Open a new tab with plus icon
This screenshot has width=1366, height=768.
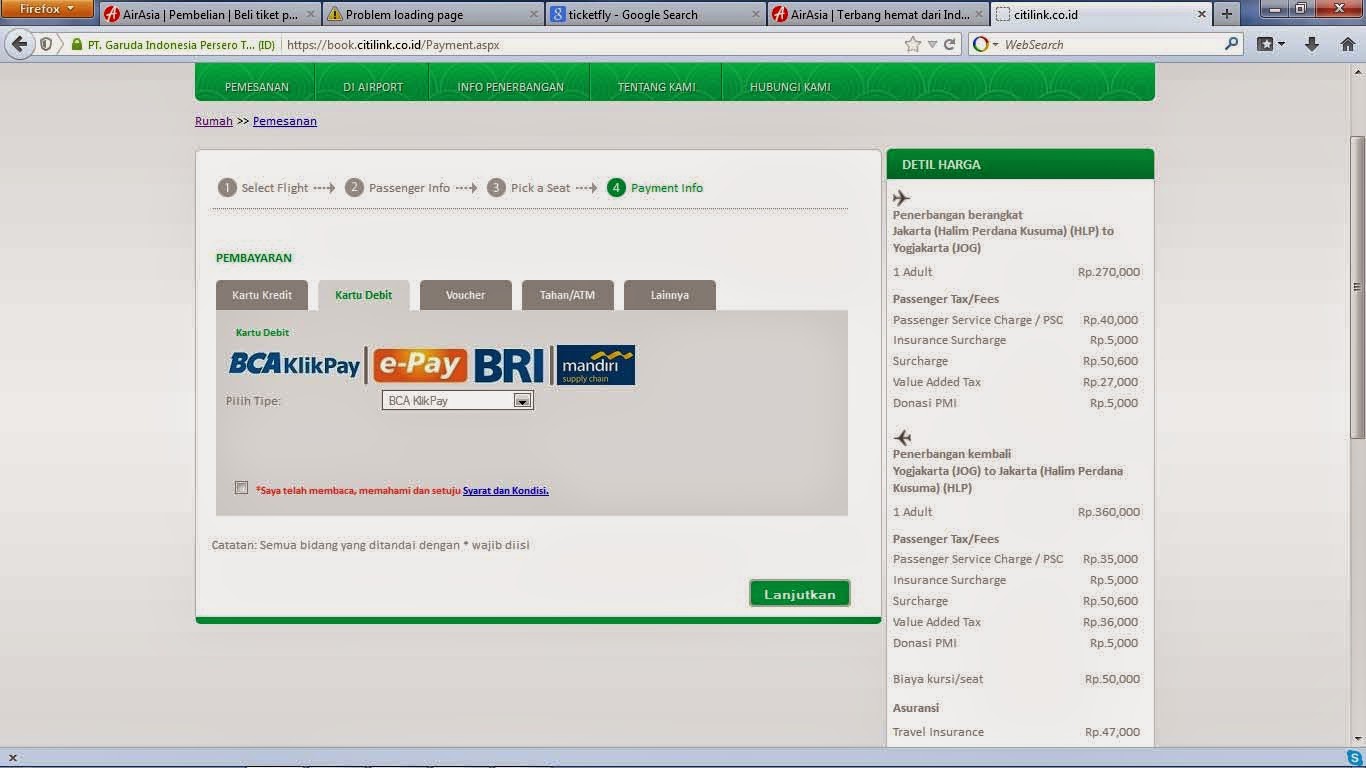1226,14
